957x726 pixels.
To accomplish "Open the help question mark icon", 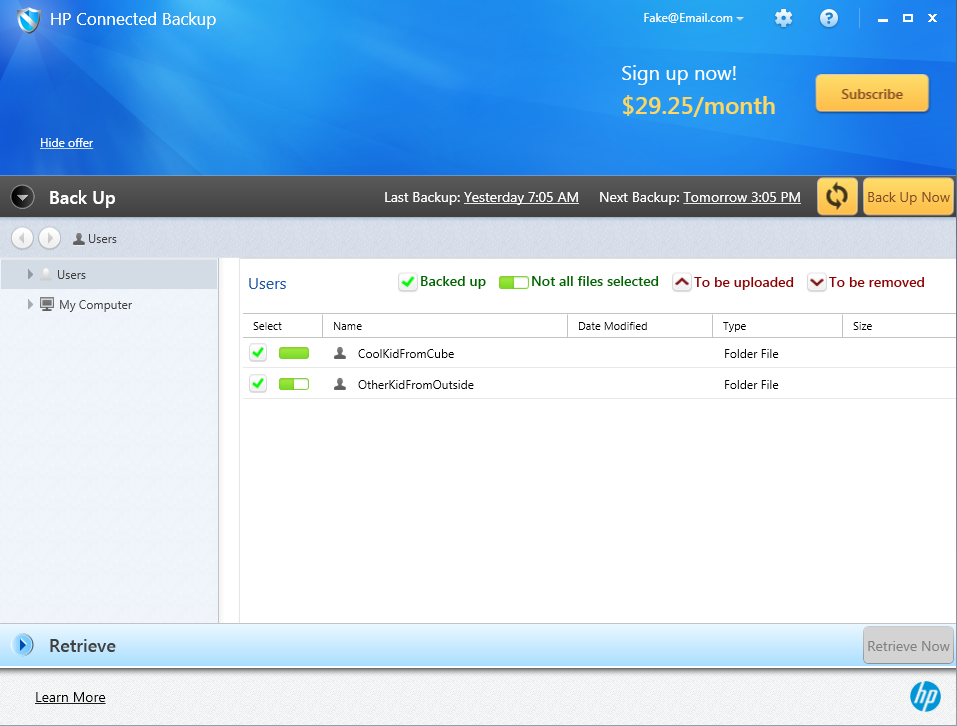I will click(828, 18).
